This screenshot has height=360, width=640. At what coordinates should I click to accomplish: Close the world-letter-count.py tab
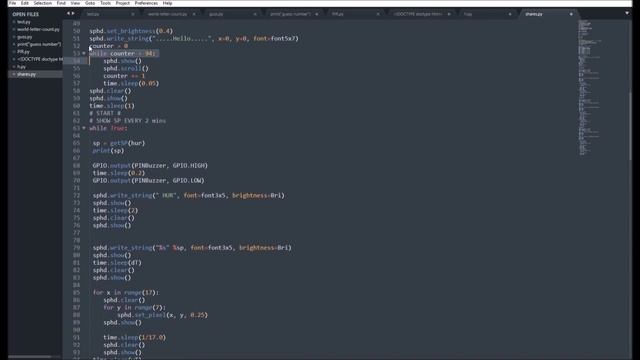tap(194, 14)
